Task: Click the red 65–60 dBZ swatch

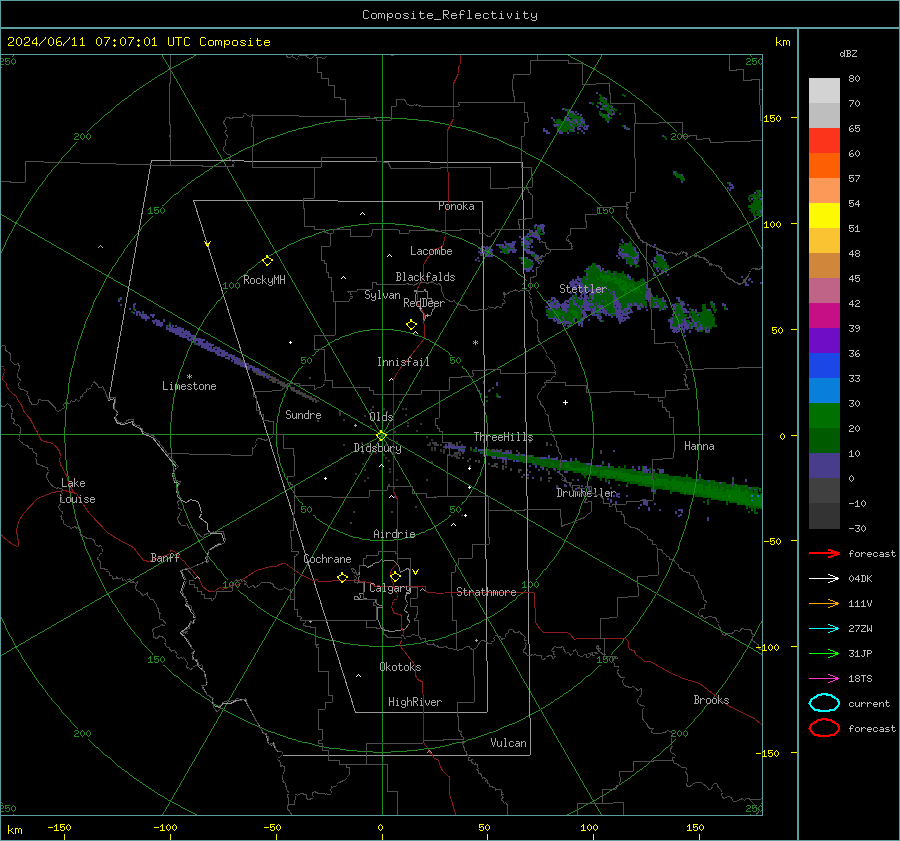Action: point(824,141)
